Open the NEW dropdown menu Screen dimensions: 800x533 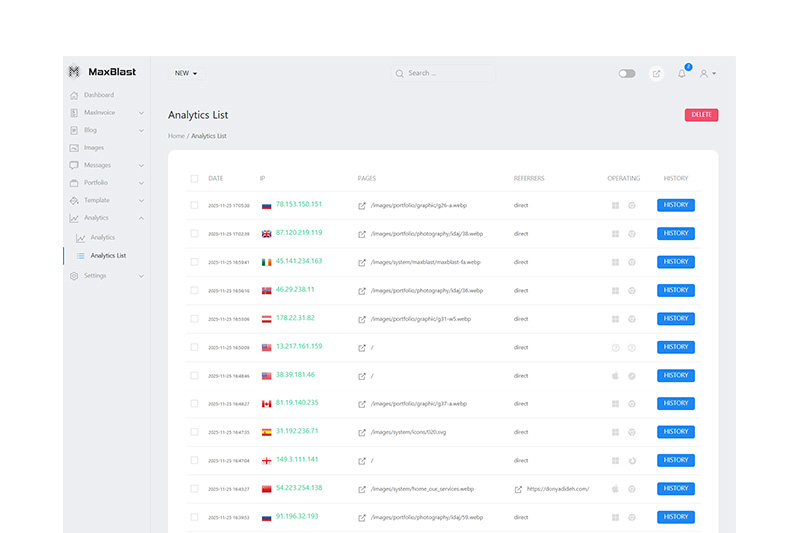(186, 73)
